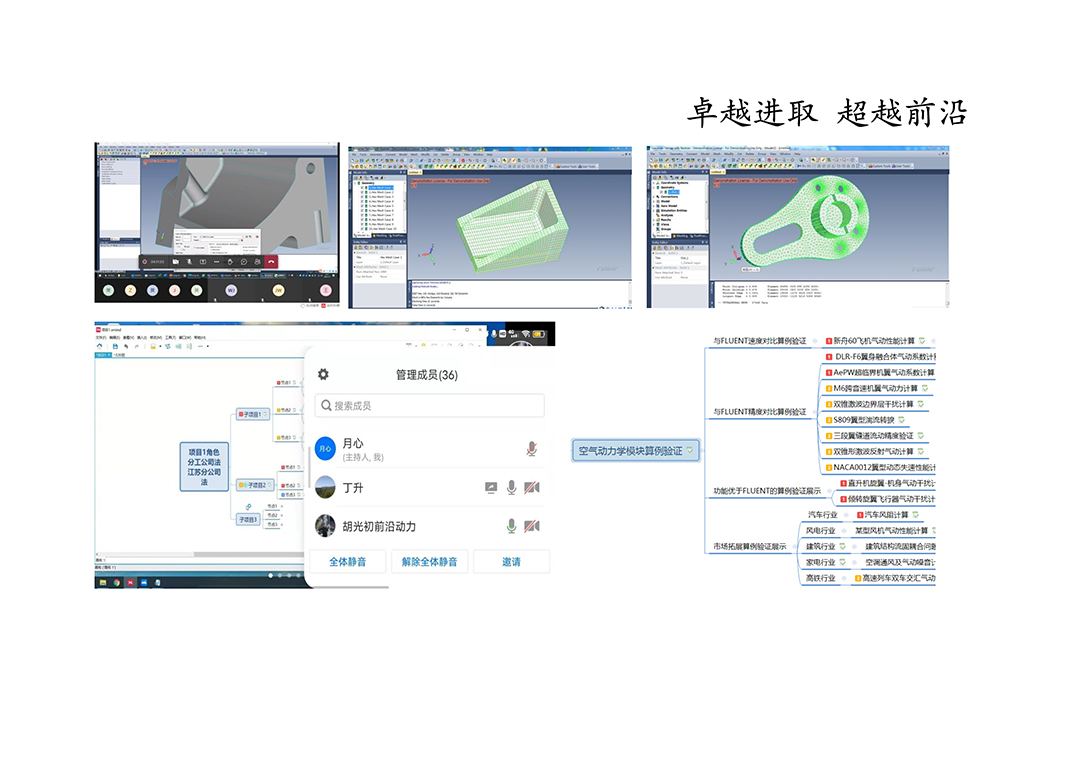The width and height of the screenshot is (1080, 764).
Task: Click the red record icon in meeting toolbar
Action: coord(146,262)
